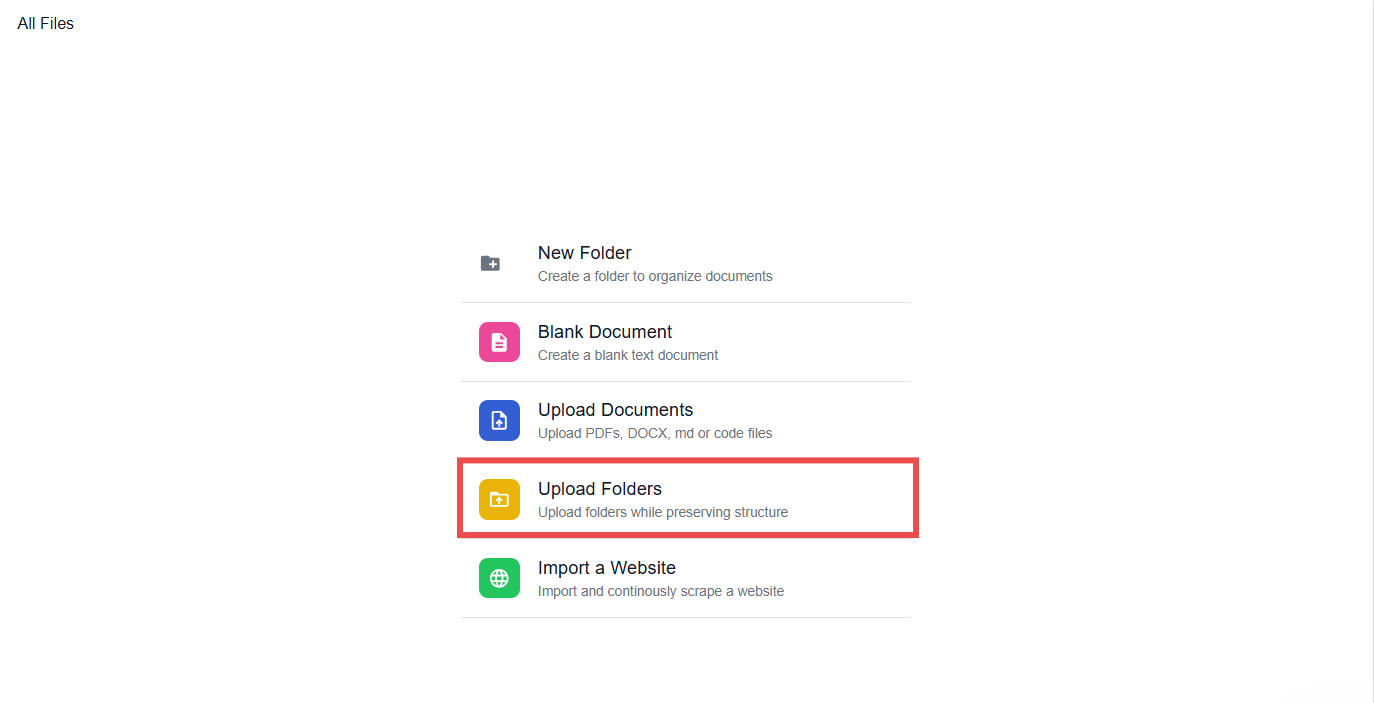Go to the All Files heading

pos(46,23)
